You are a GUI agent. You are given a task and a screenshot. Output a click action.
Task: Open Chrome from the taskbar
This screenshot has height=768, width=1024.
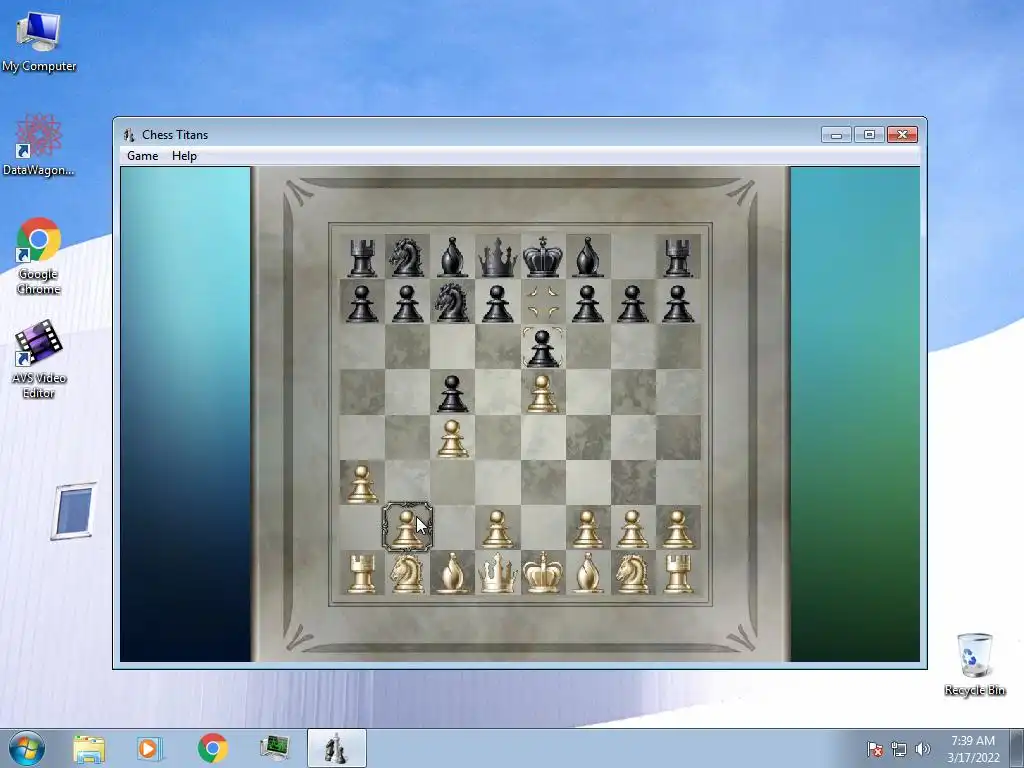(212, 748)
